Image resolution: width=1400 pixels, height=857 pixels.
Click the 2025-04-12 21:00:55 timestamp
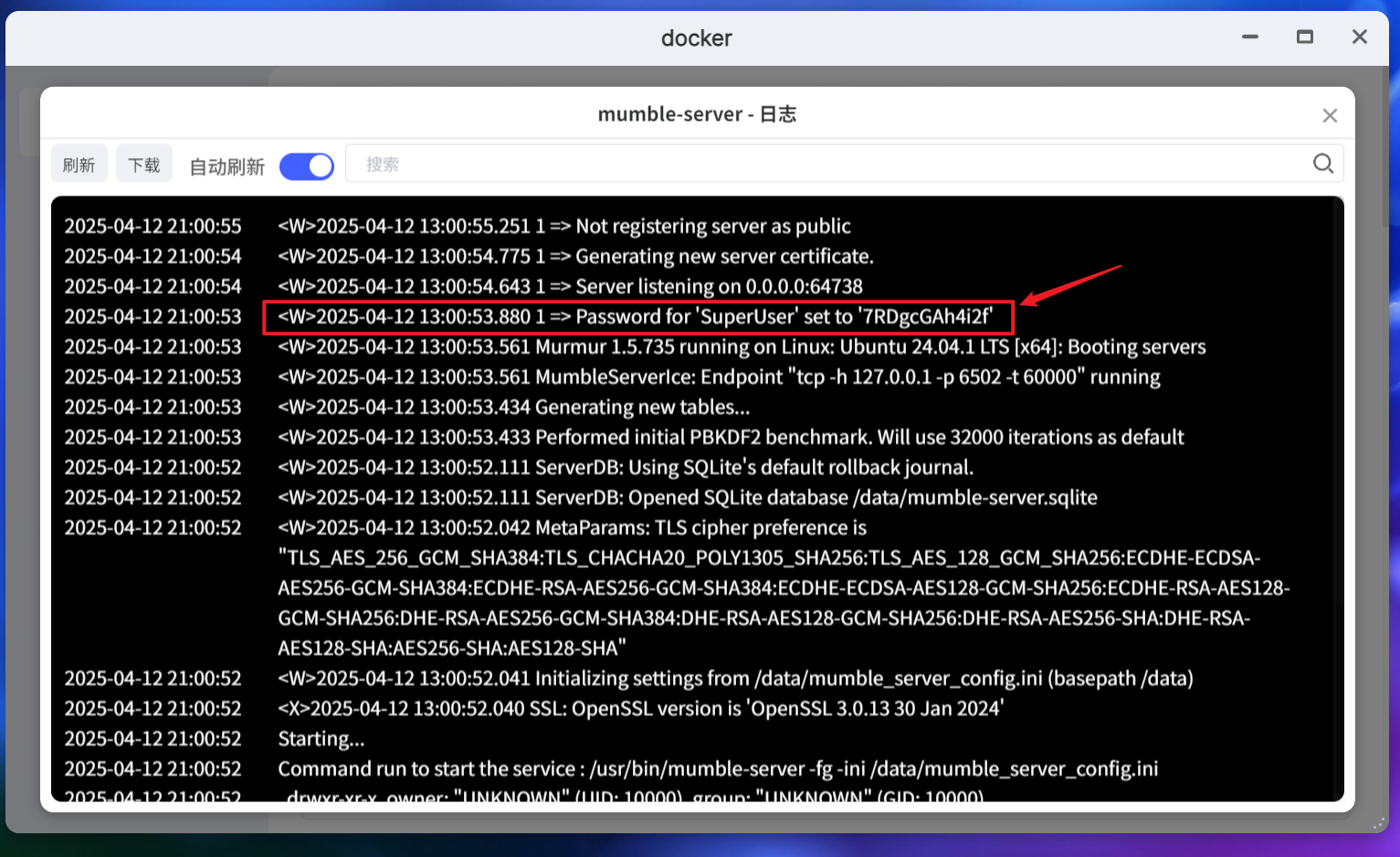pos(153,226)
